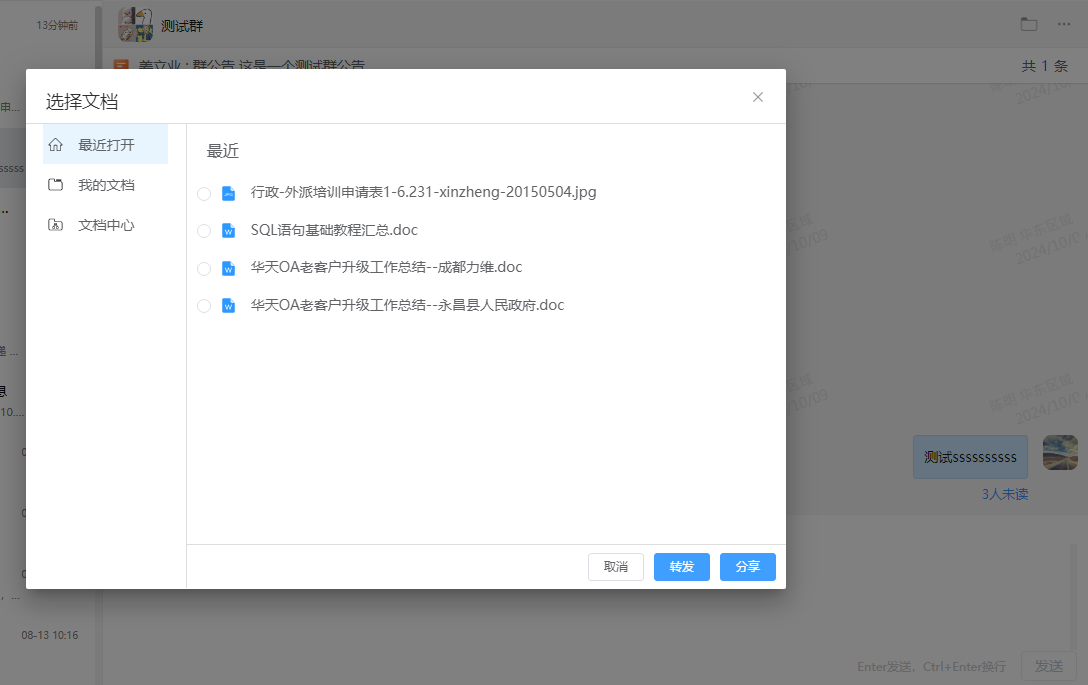Close the 选择文档 dialog with the X

(758, 97)
